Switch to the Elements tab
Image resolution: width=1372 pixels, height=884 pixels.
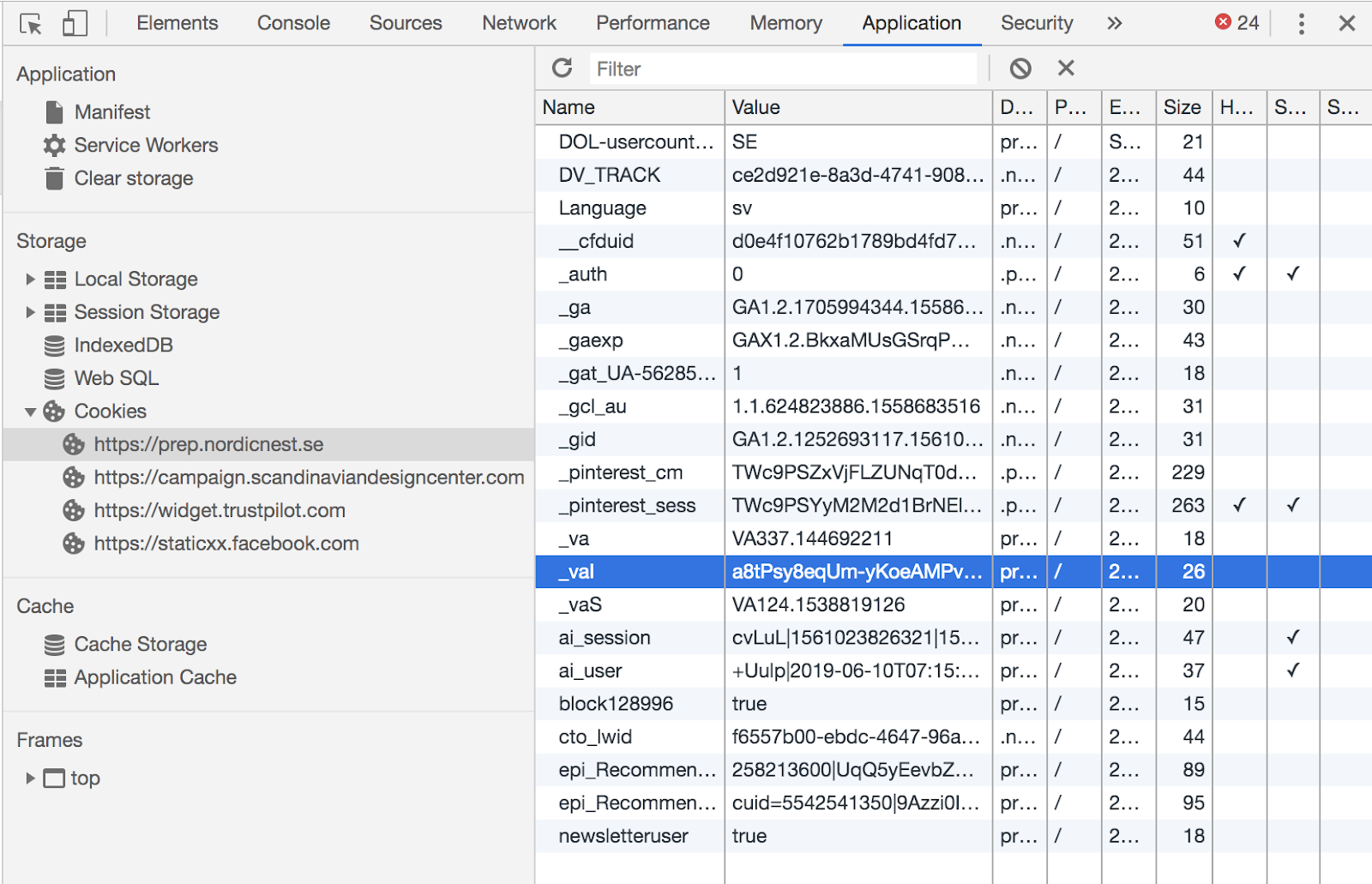click(178, 23)
